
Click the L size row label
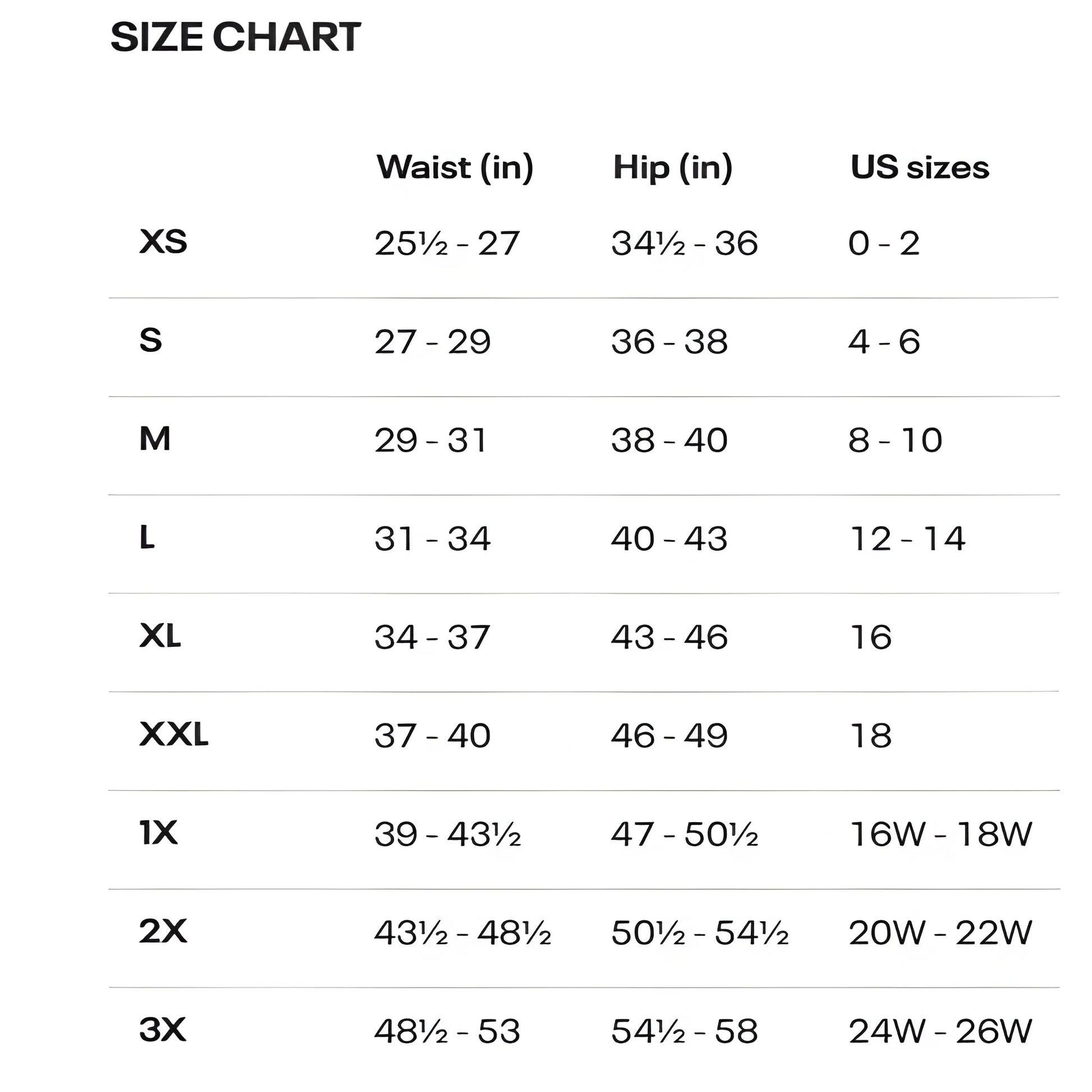(146, 537)
